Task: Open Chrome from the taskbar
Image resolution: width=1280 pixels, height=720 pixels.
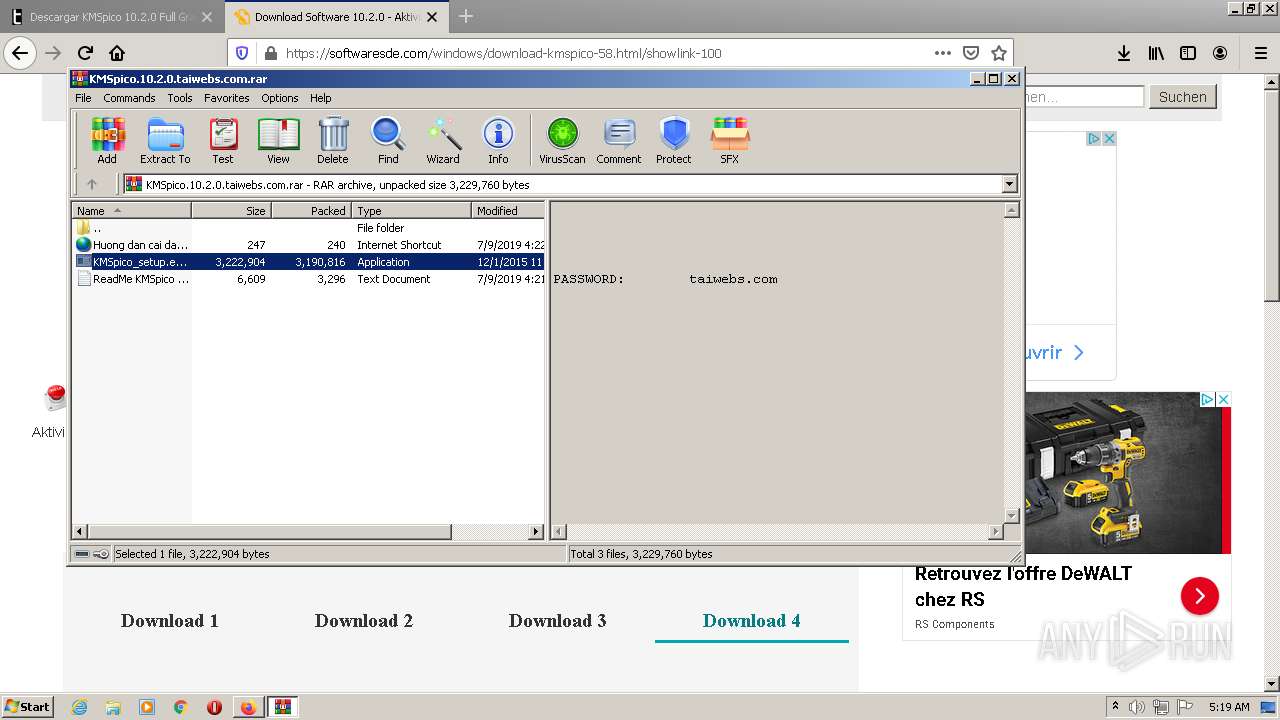Action: coord(180,707)
